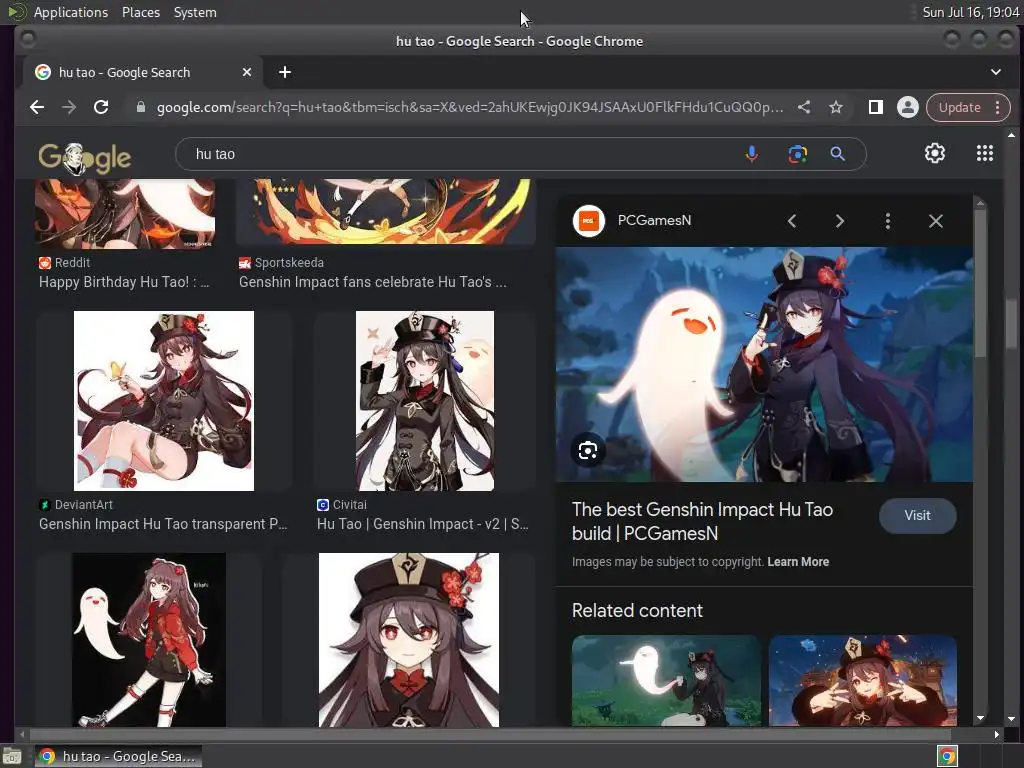Click the large Hu Tao preview image
This screenshot has width=1024, height=768.
[x=764, y=364]
